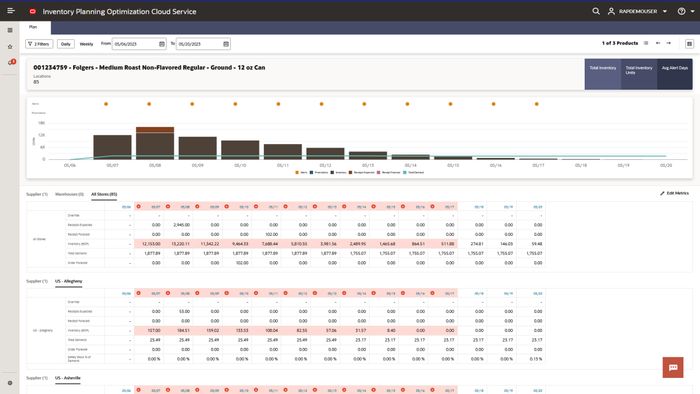Open the 2 Filters button
The height and width of the screenshot is (394, 700).
tap(39, 44)
